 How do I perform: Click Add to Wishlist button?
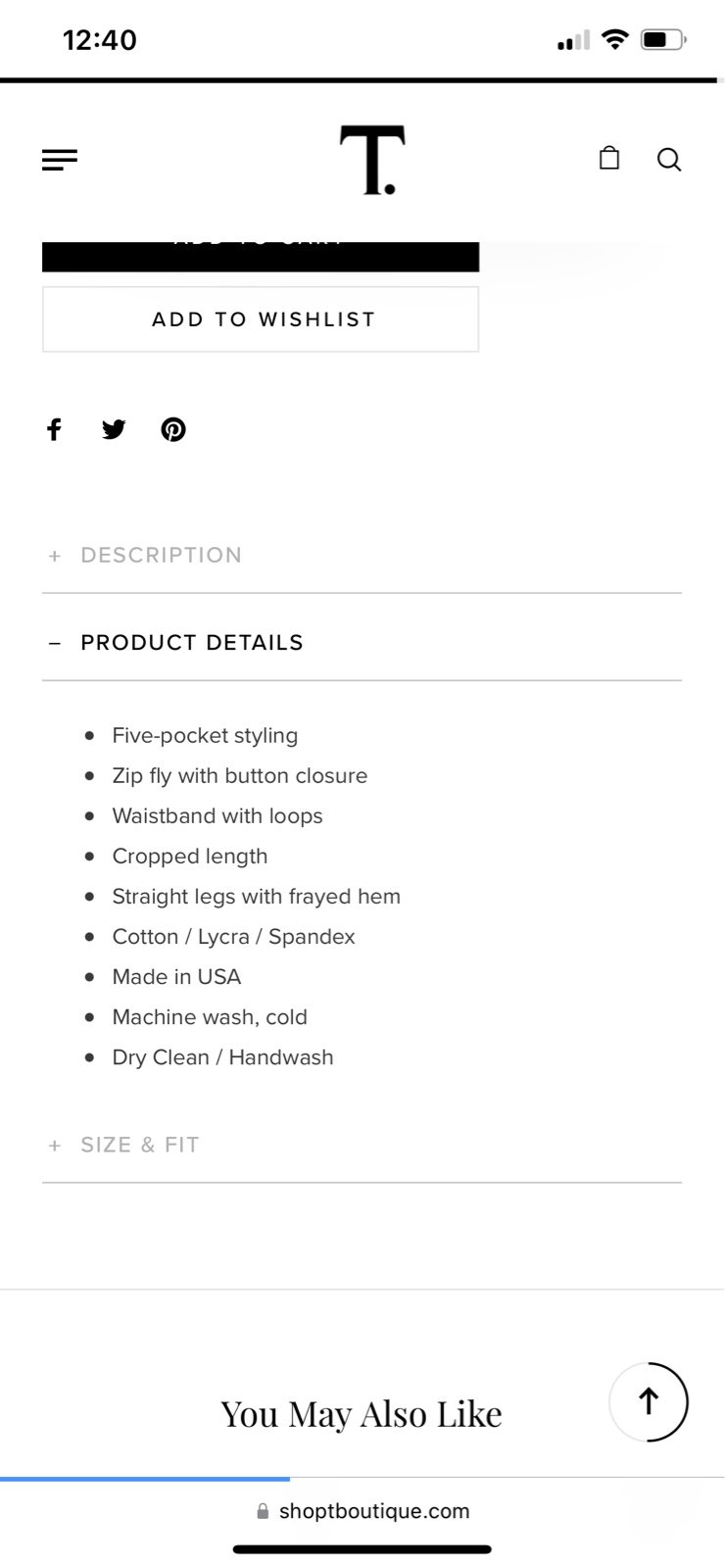point(261,319)
